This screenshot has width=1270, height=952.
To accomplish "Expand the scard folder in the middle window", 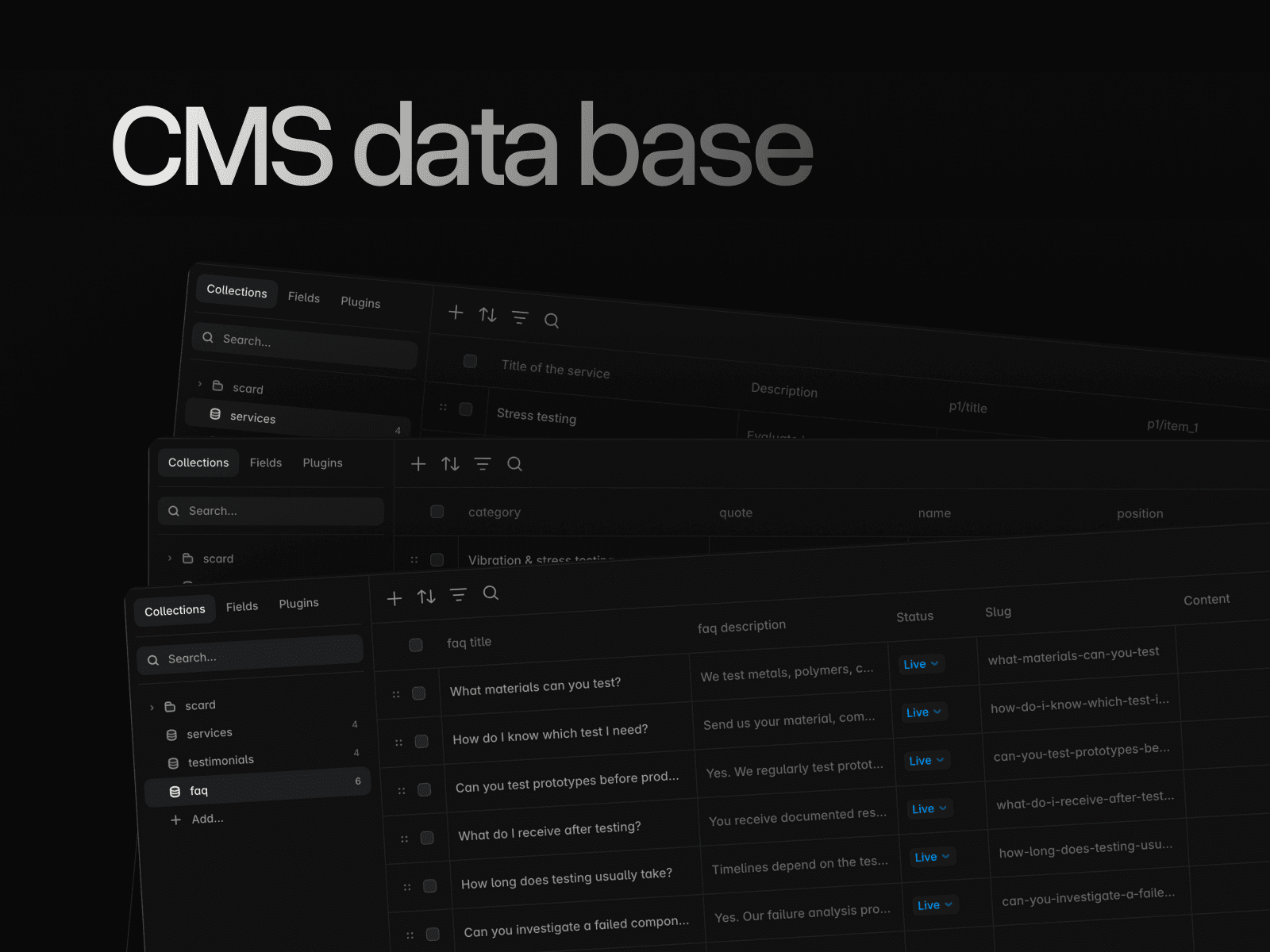I will (170, 559).
